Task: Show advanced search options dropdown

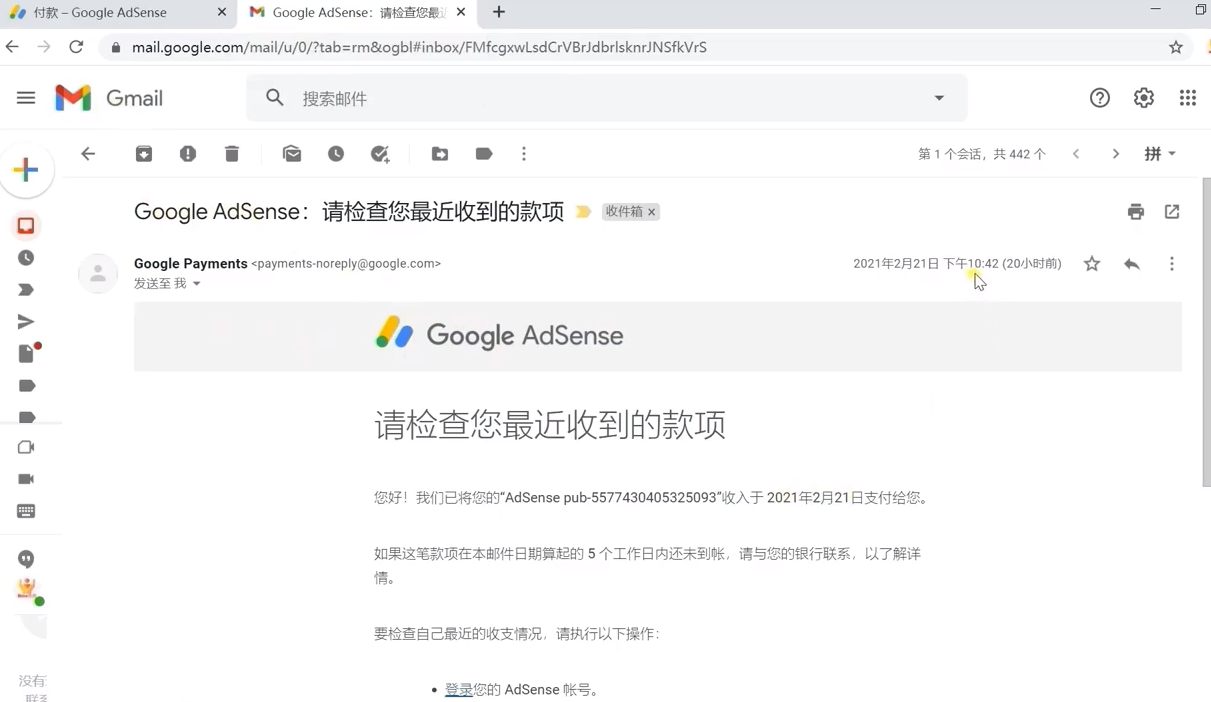Action: [x=939, y=98]
